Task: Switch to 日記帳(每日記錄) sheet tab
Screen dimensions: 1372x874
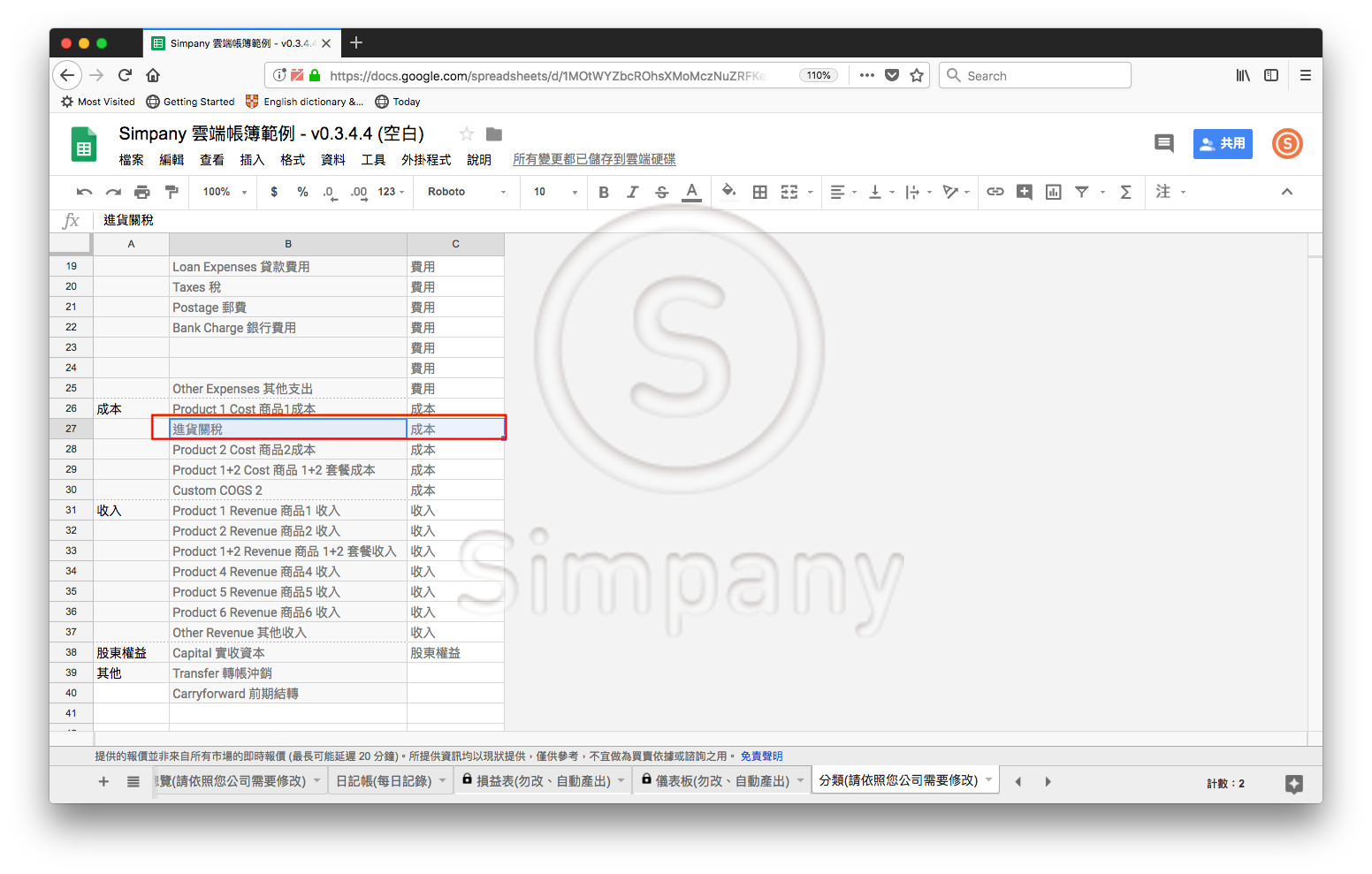Action: click(x=384, y=781)
